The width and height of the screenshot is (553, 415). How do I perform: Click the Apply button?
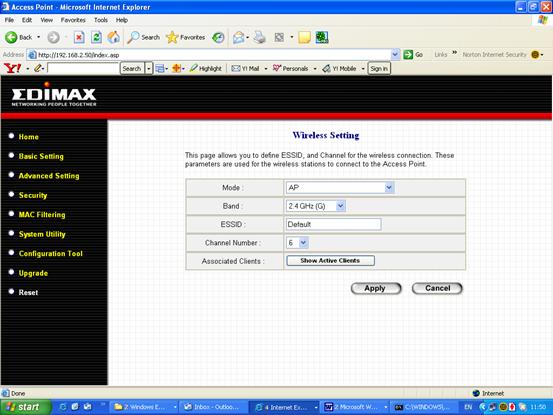(x=376, y=288)
